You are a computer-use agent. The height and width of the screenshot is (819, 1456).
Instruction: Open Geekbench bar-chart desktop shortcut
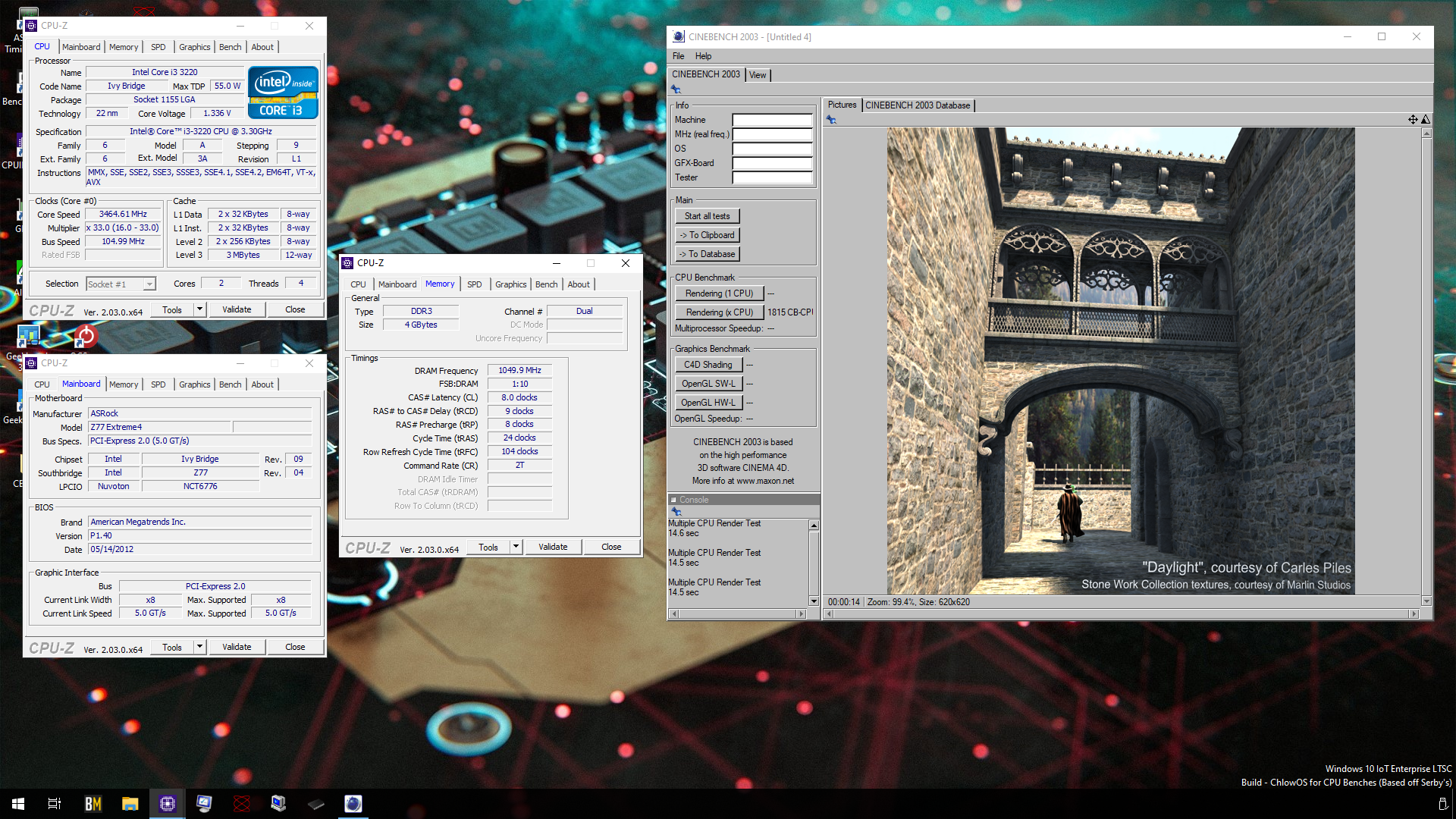pyautogui.click(x=28, y=336)
